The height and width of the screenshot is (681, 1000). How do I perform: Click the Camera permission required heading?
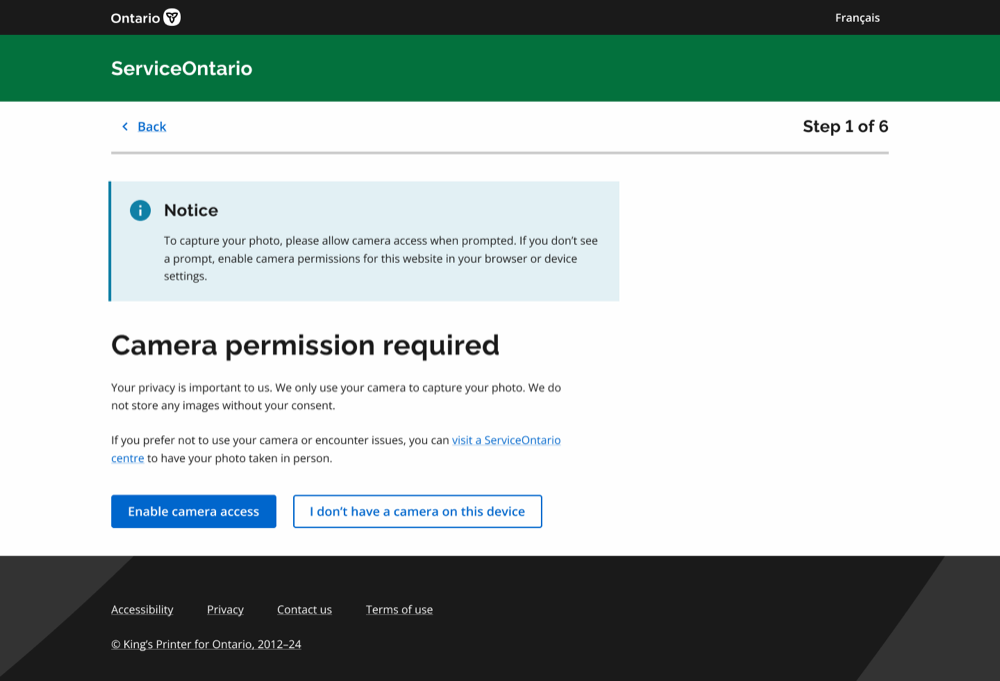coord(305,346)
